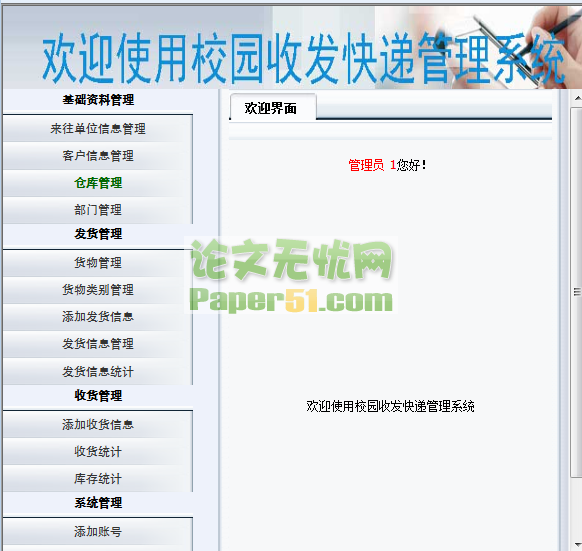The height and width of the screenshot is (551, 582).
Task: Open 发货信息管理
Action: tap(98, 344)
